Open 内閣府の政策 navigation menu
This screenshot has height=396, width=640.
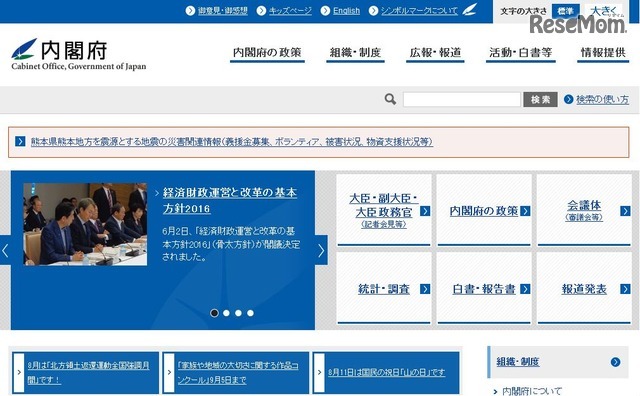point(267,53)
